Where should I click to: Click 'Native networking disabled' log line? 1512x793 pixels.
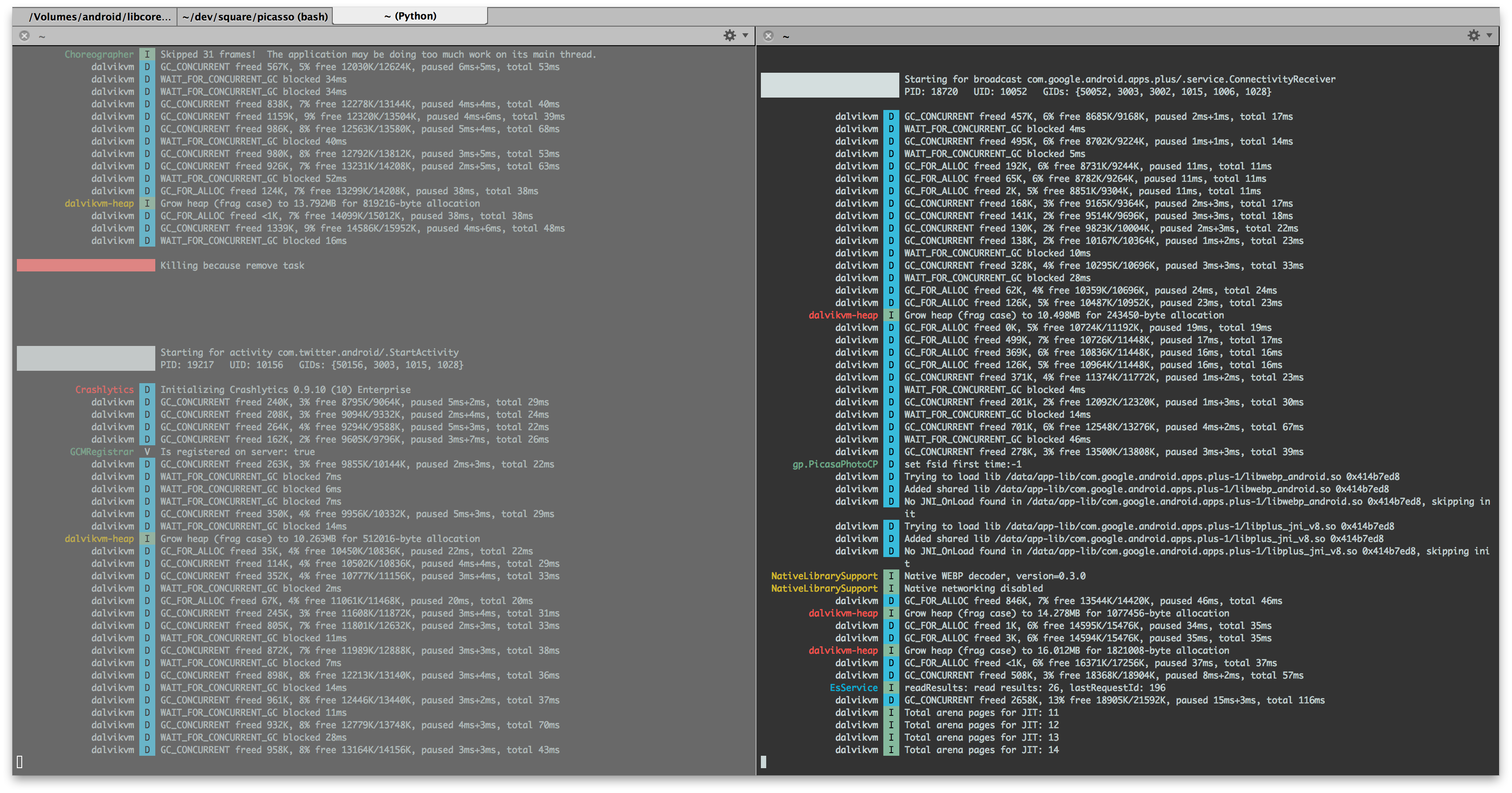point(973,588)
